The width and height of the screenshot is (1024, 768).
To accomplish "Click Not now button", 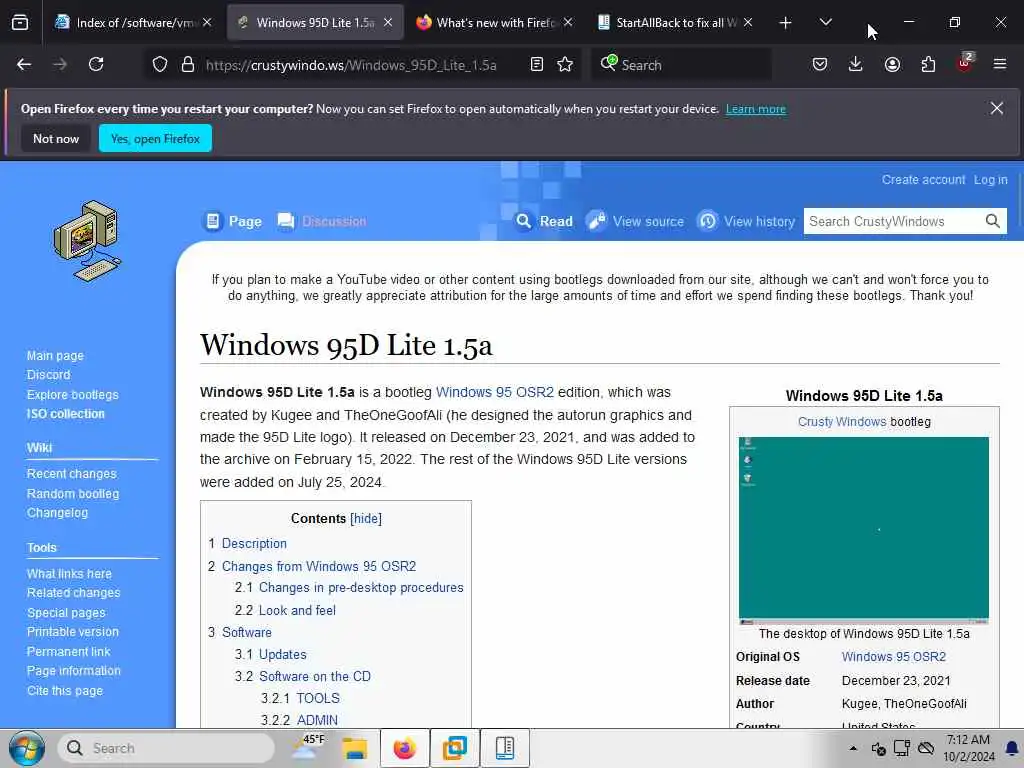I will tap(56, 138).
